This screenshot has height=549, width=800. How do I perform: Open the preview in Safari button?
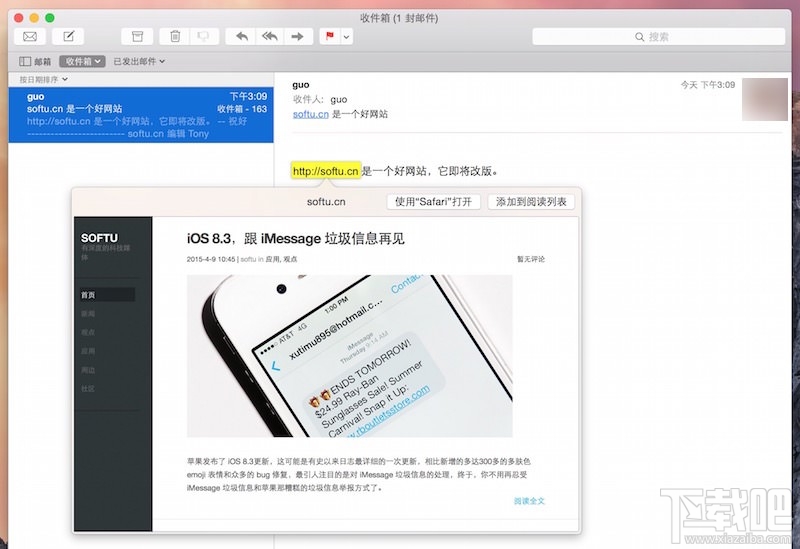tap(433, 202)
